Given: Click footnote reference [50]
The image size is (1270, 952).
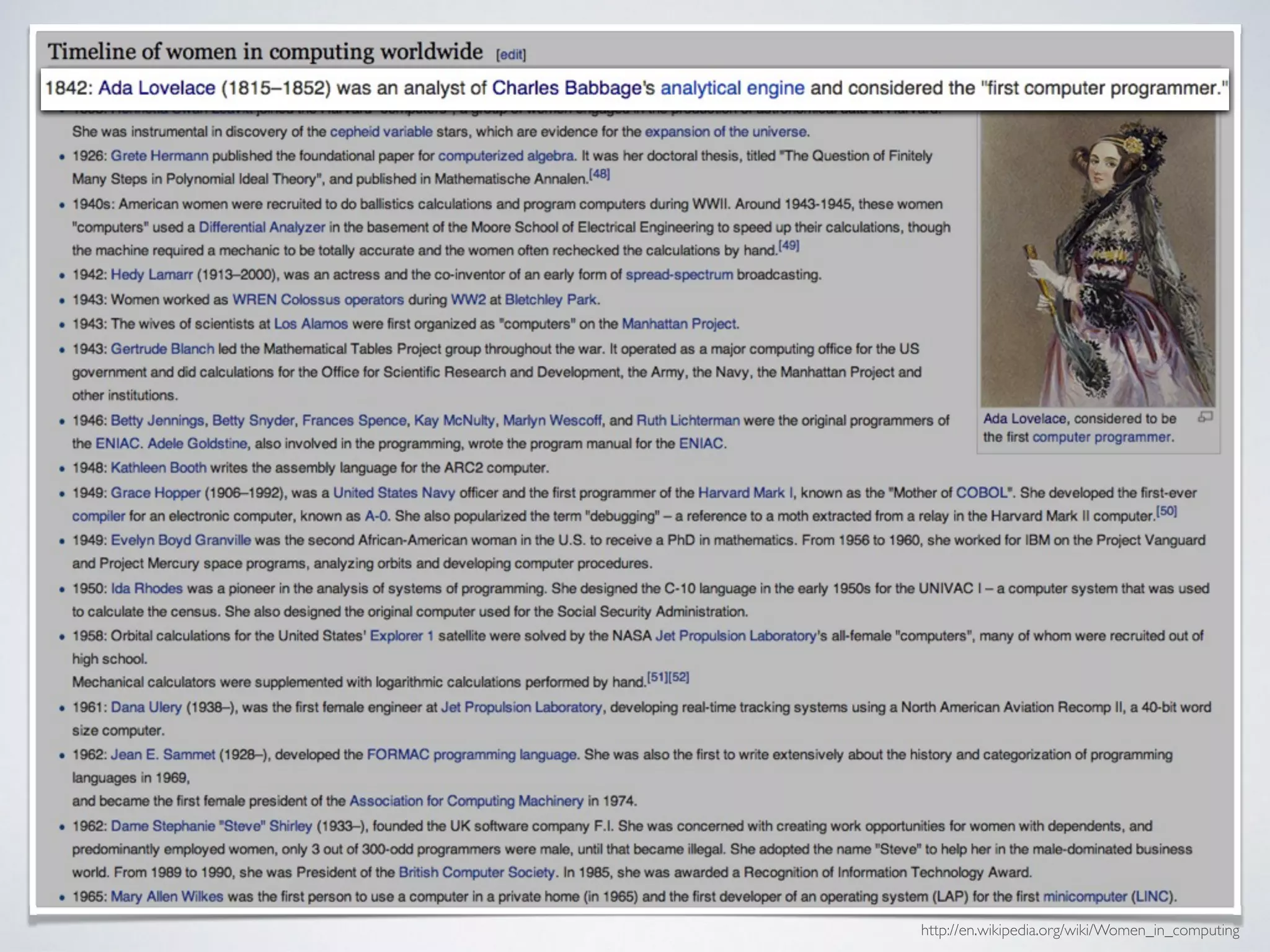Looking at the screenshot, I should [1166, 511].
